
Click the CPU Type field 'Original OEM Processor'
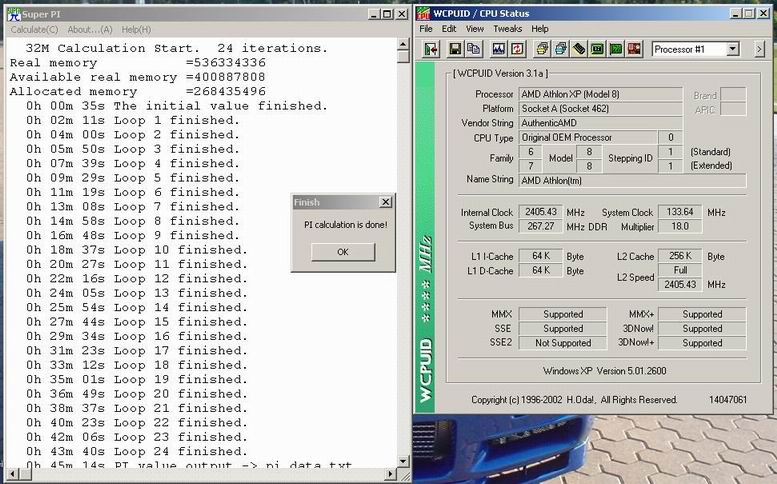pyautogui.click(x=588, y=137)
